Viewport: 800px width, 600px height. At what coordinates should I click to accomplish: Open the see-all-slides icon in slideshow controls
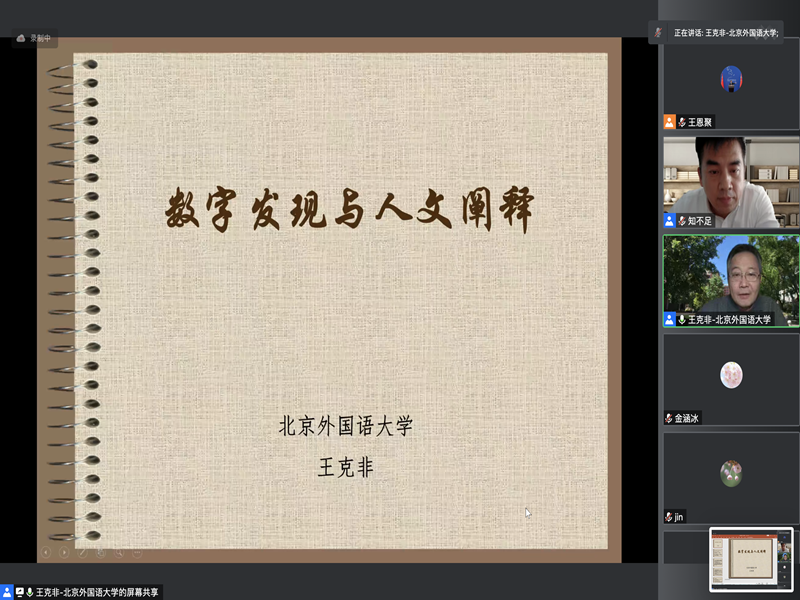[x=100, y=551]
